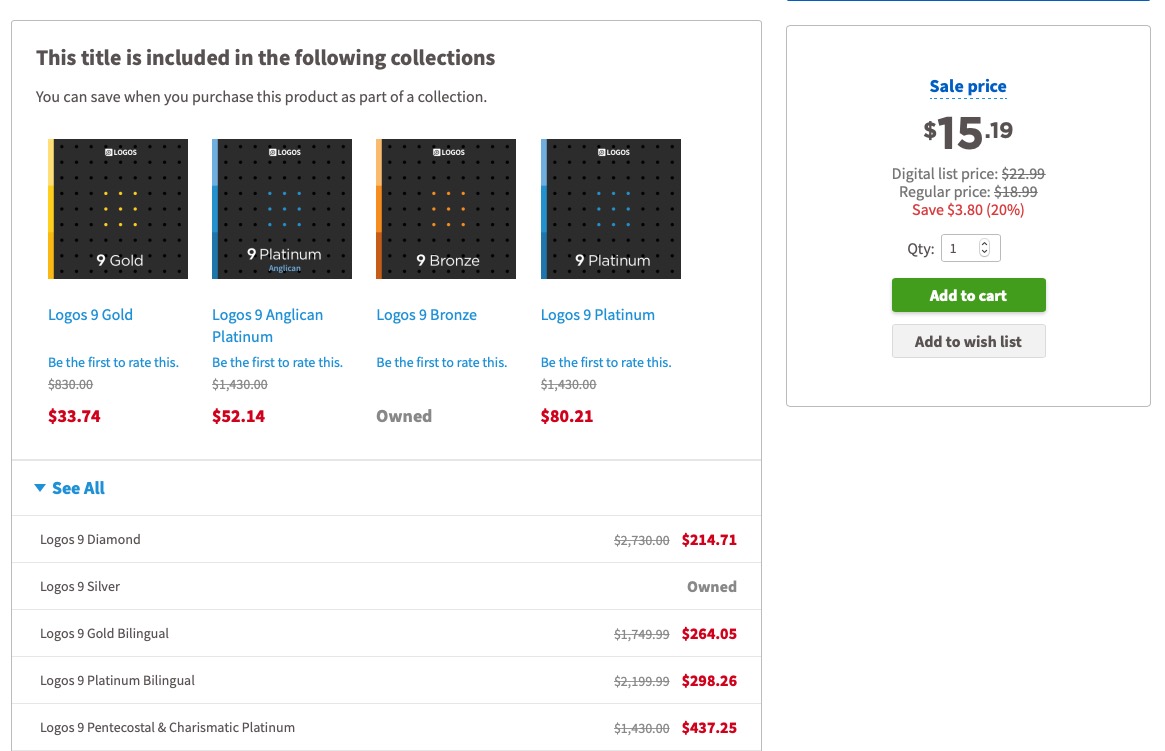
Task: Select the Logos 9 Diamond row
Action: pos(386,539)
